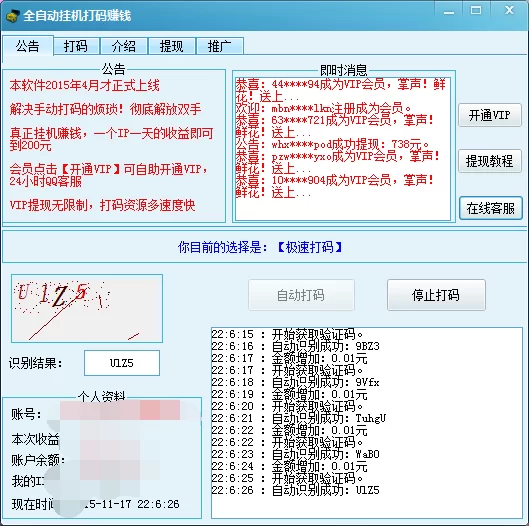
Task: Click log line '自动识别成功: WaBO'
Action: pyautogui.click(x=295, y=454)
